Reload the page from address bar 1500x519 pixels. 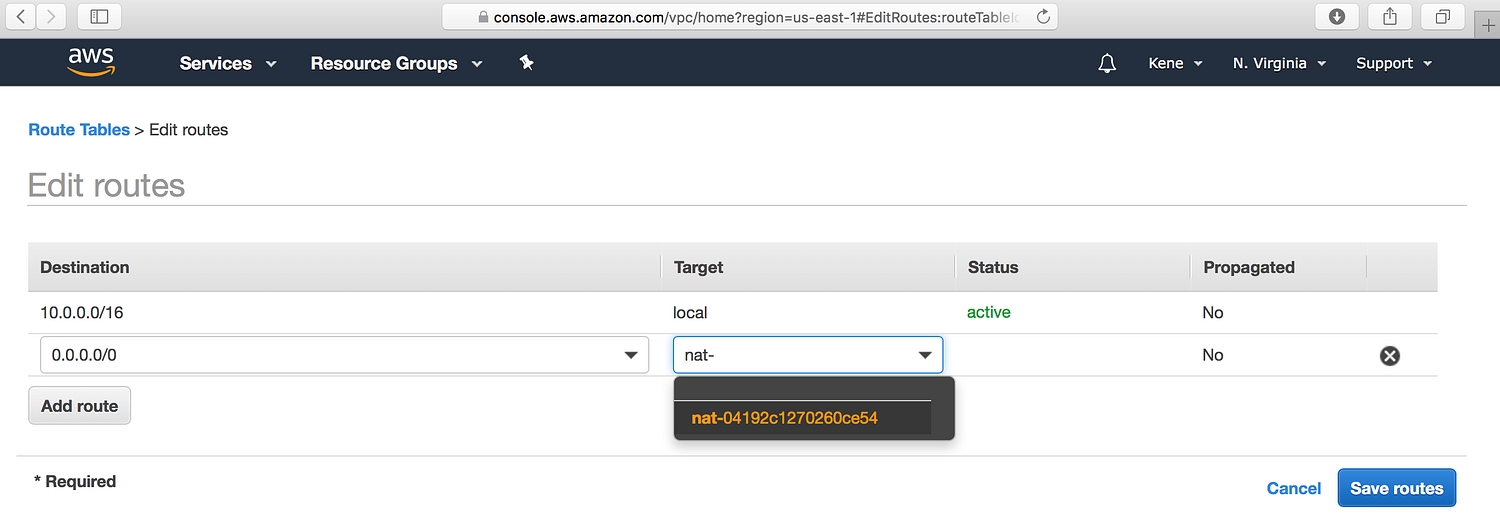[1043, 16]
